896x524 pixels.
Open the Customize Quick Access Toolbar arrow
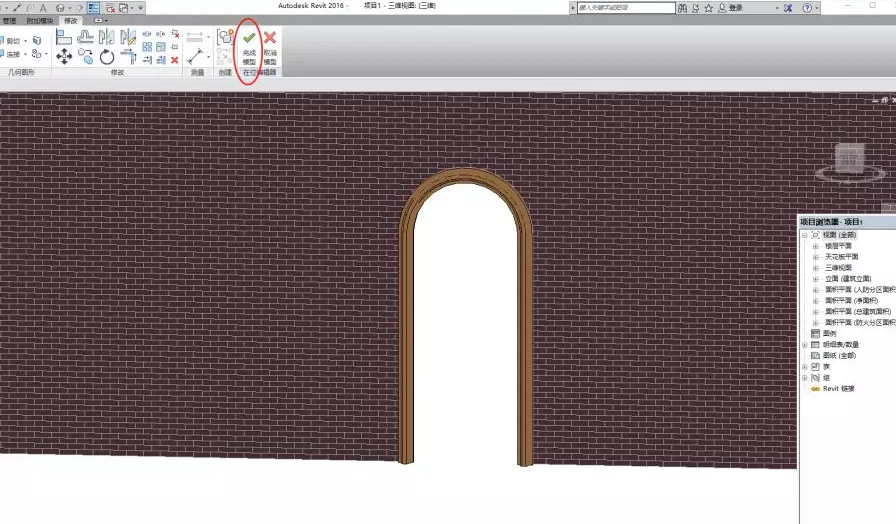pyautogui.click(x=141, y=8)
